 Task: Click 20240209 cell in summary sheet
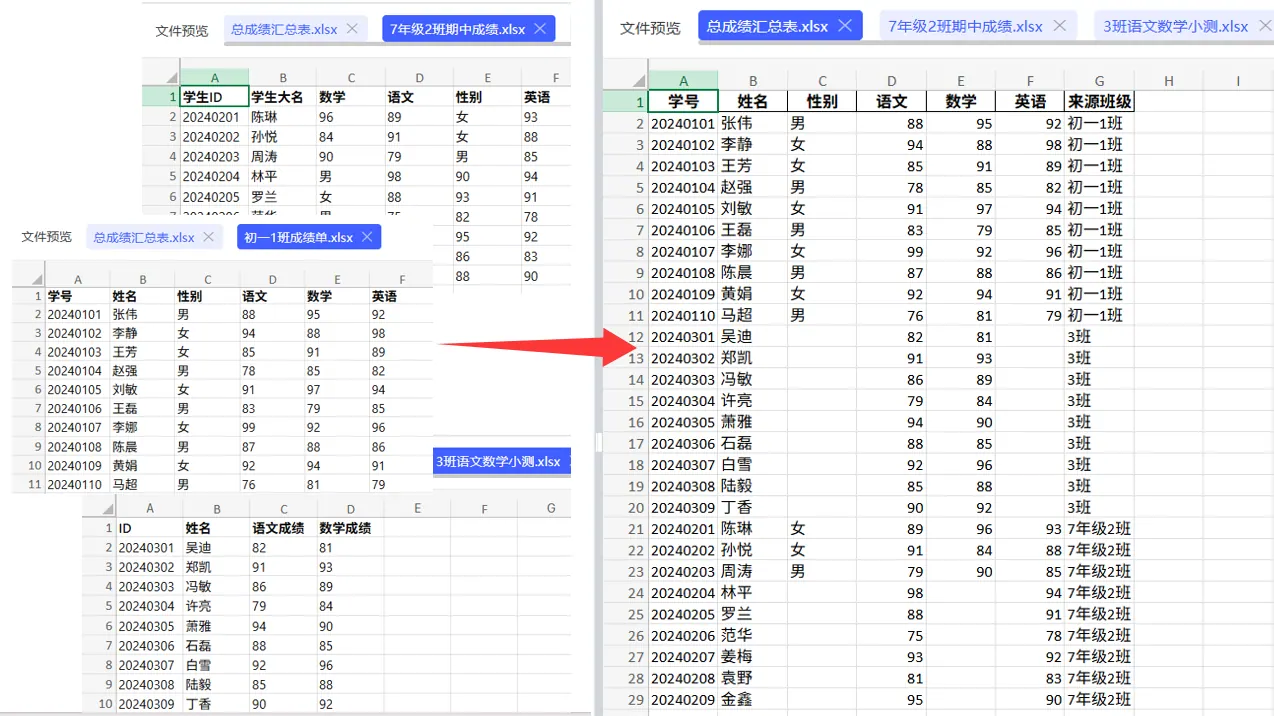click(x=683, y=699)
